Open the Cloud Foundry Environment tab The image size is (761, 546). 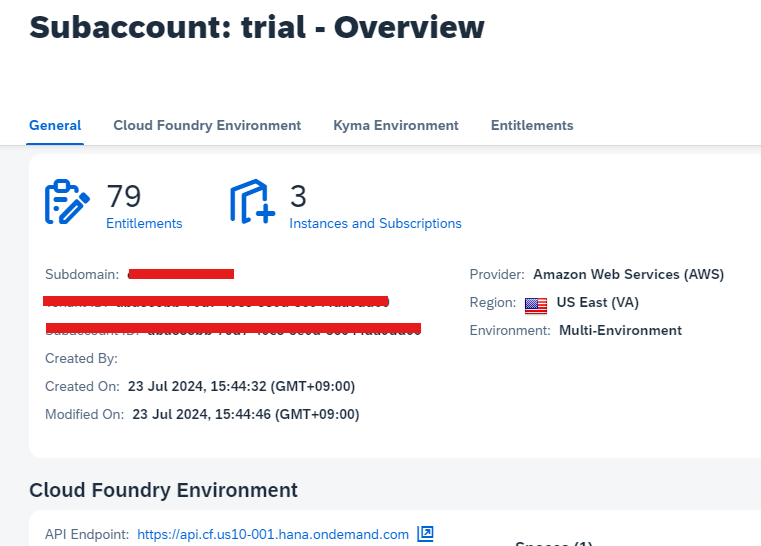click(x=207, y=126)
